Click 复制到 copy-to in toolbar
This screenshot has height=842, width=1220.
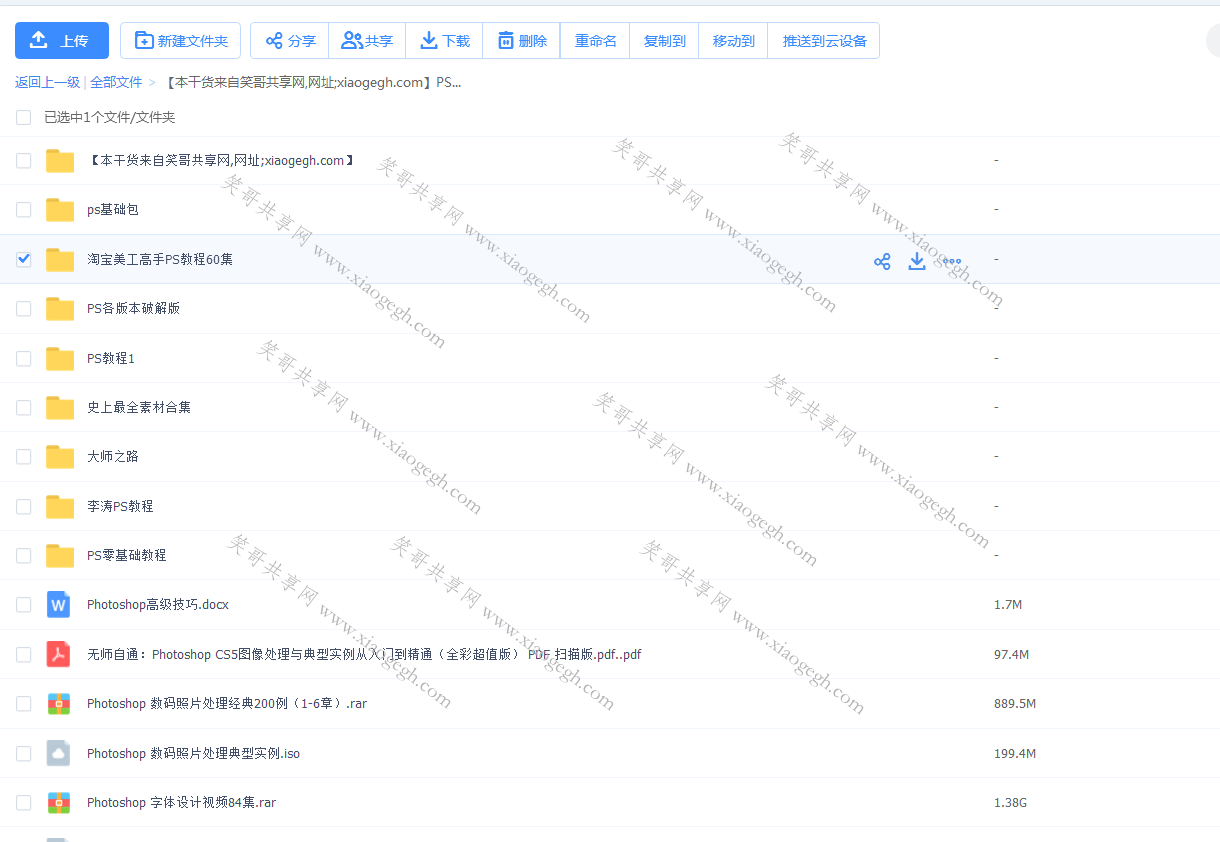(x=664, y=41)
